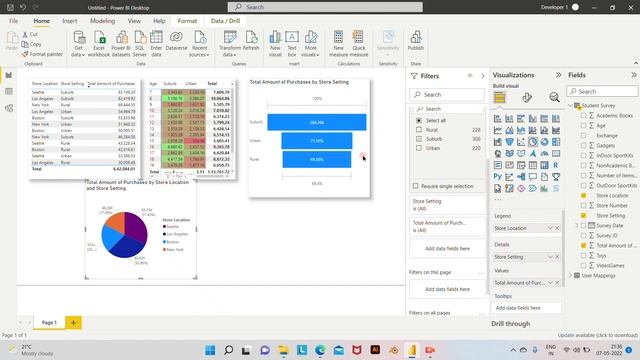Click the Copy button
The width and height of the screenshot is (640, 360).
point(32,44)
